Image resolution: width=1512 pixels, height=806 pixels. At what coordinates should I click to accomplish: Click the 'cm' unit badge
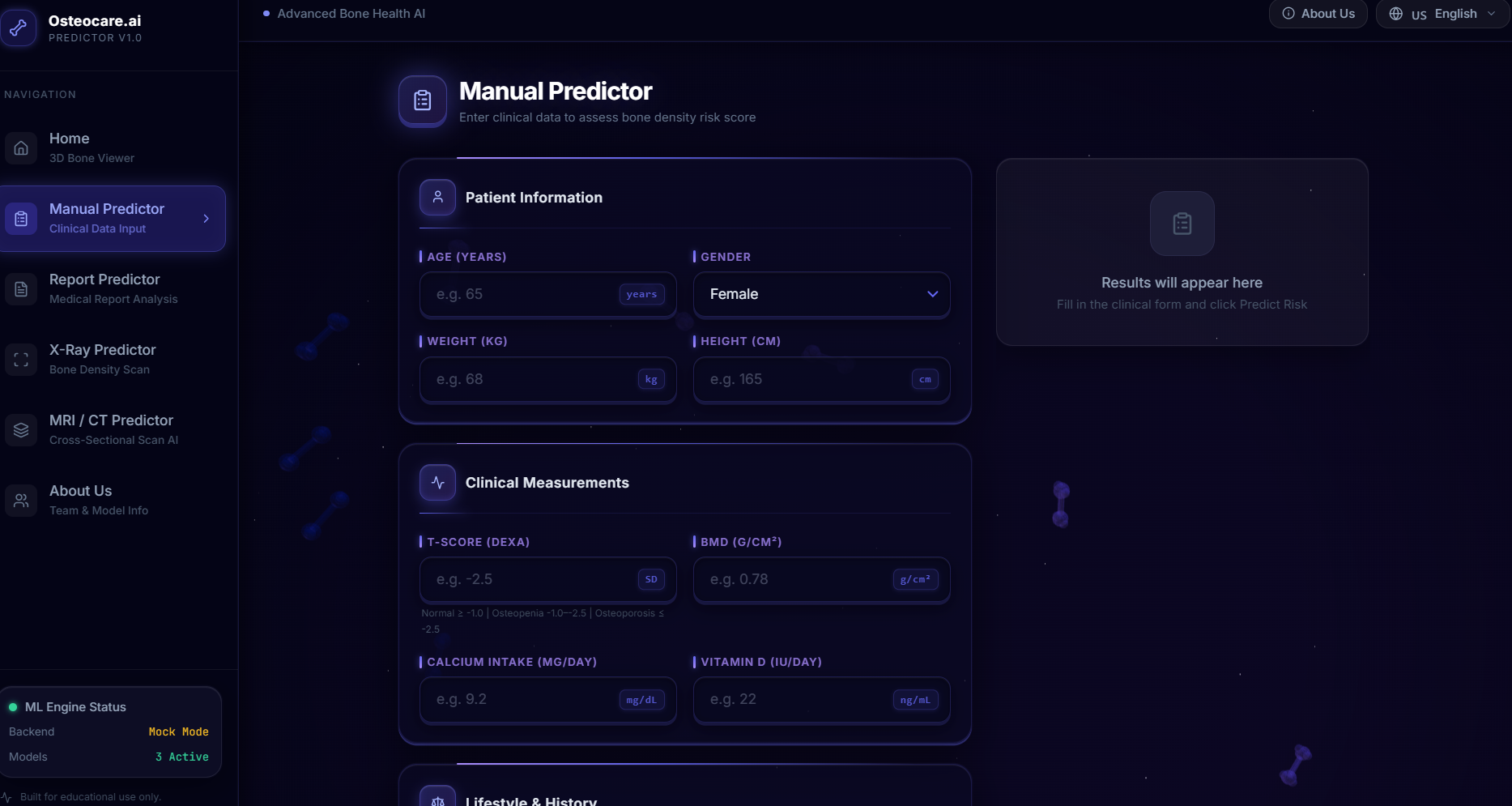925,379
